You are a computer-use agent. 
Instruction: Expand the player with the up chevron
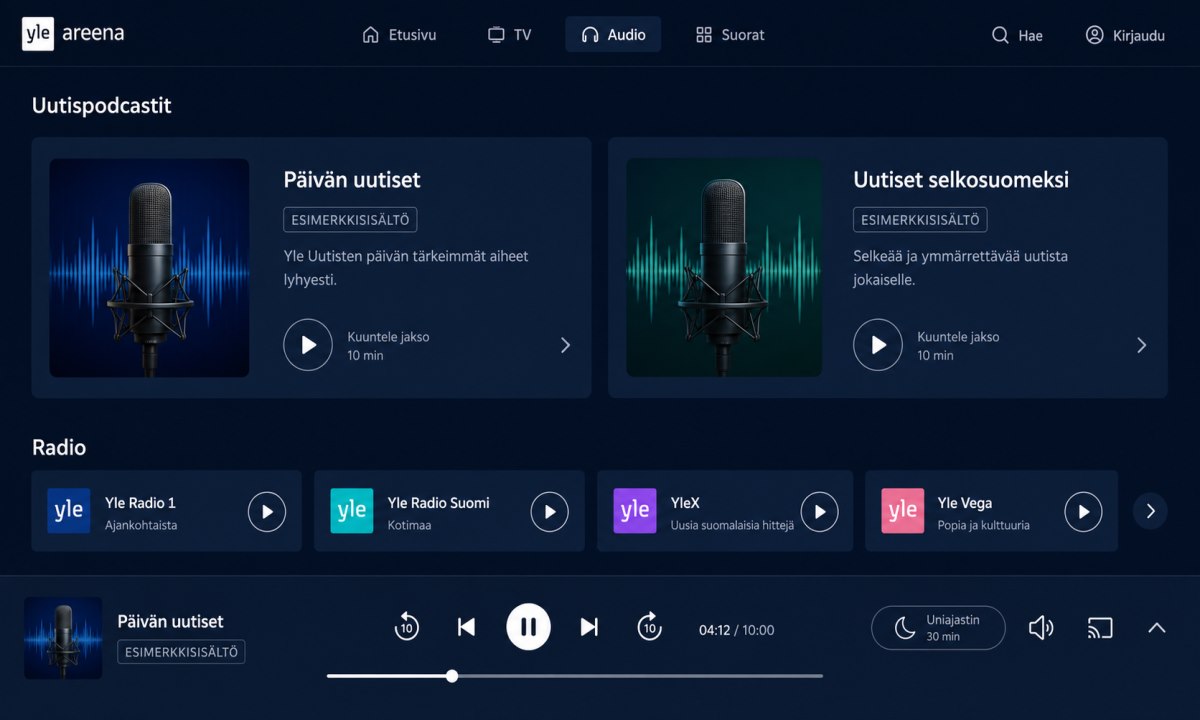point(1157,628)
